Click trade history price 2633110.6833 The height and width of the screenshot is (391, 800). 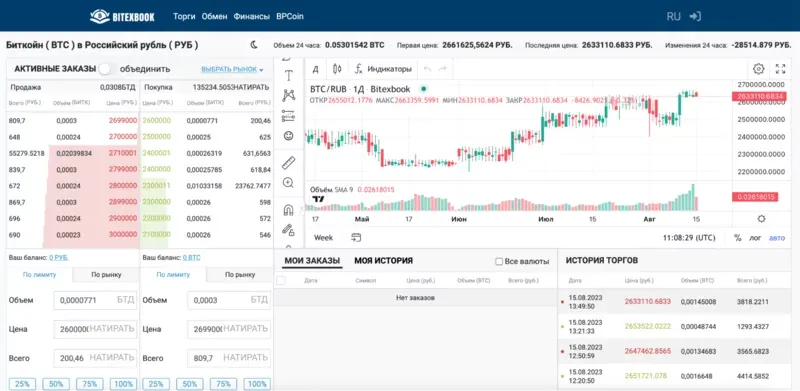point(647,302)
